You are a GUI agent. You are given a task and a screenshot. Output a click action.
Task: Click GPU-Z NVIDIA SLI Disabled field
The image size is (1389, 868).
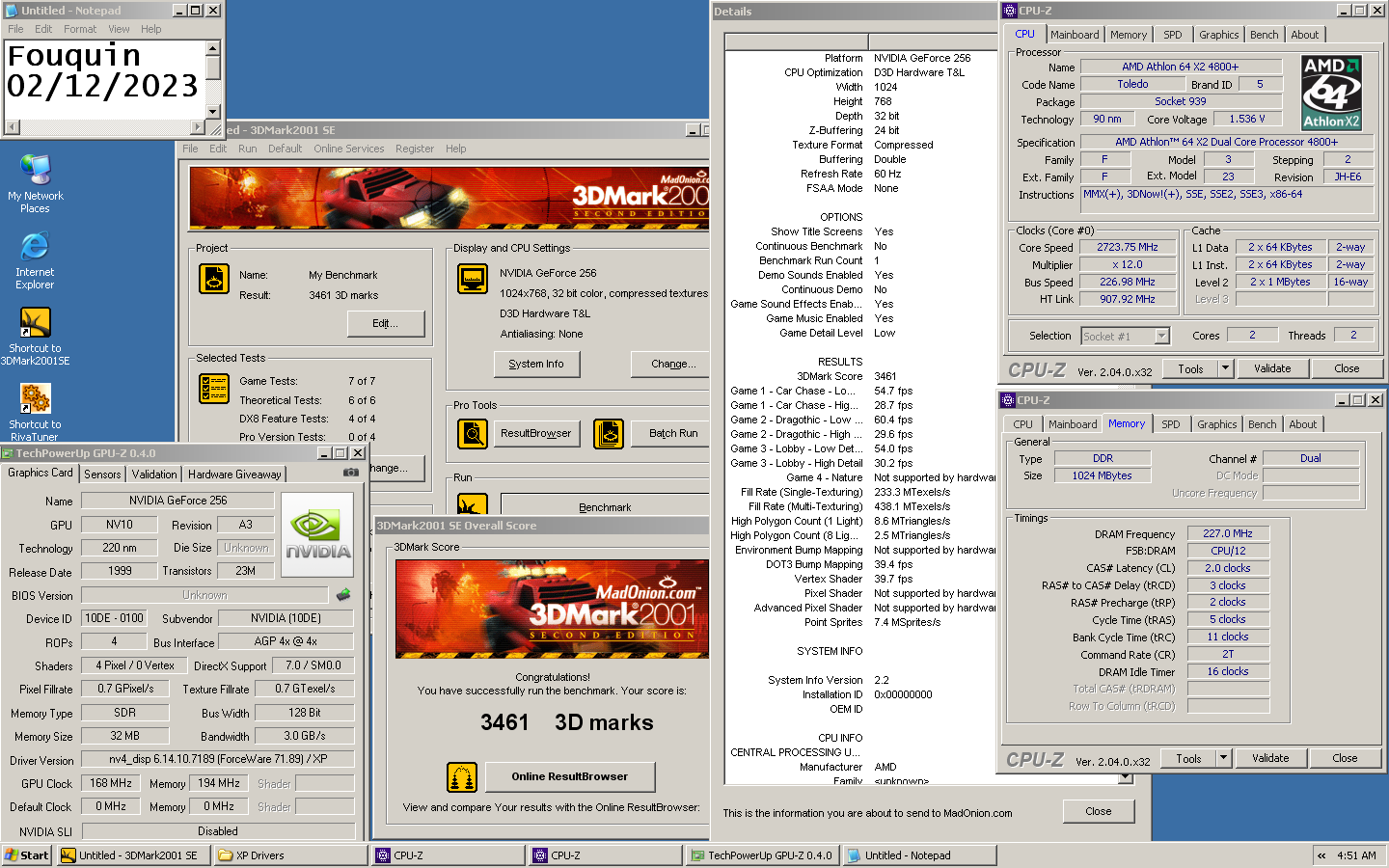pos(217,830)
